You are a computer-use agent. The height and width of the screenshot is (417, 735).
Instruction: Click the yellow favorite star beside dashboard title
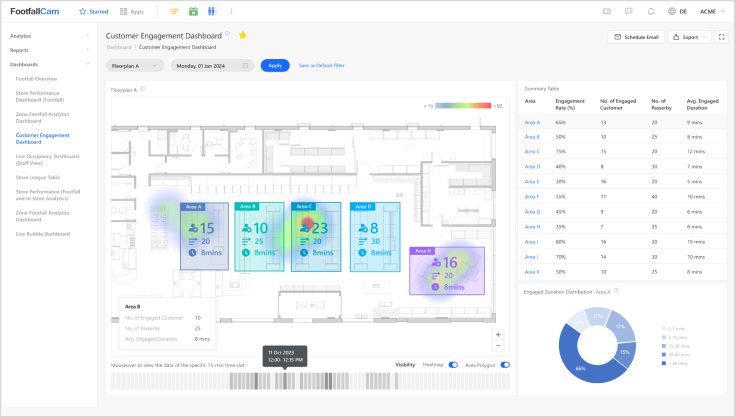(x=243, y=35)
